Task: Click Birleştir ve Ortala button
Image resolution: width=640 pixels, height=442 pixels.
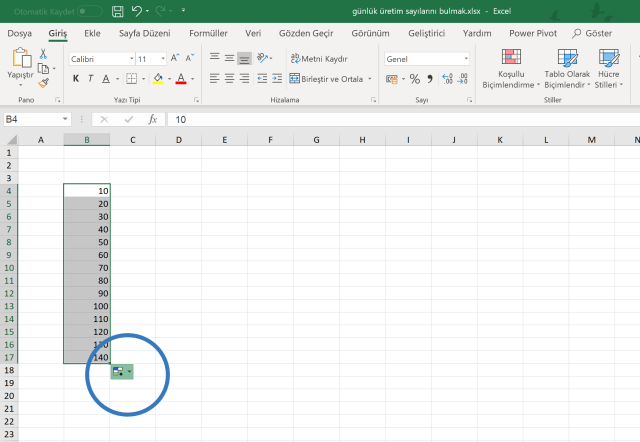Action: 324,78
